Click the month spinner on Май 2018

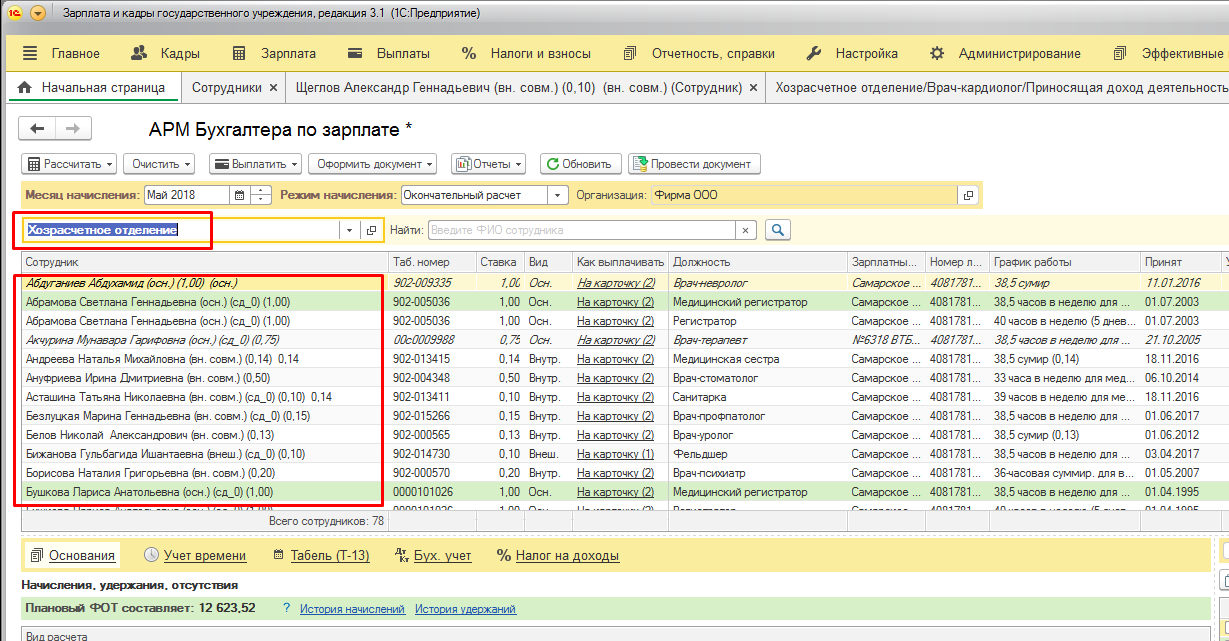(261, 196)
